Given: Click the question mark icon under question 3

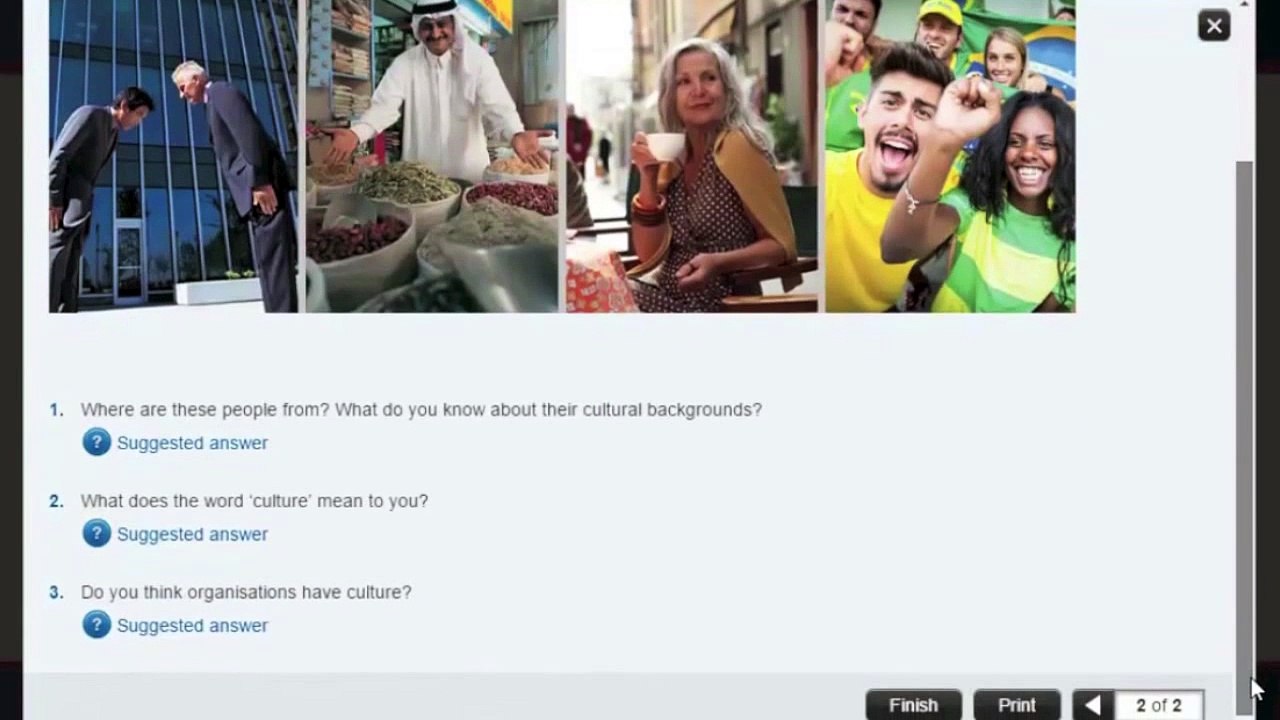Looking at the screenshot, I should click(97, 625).
